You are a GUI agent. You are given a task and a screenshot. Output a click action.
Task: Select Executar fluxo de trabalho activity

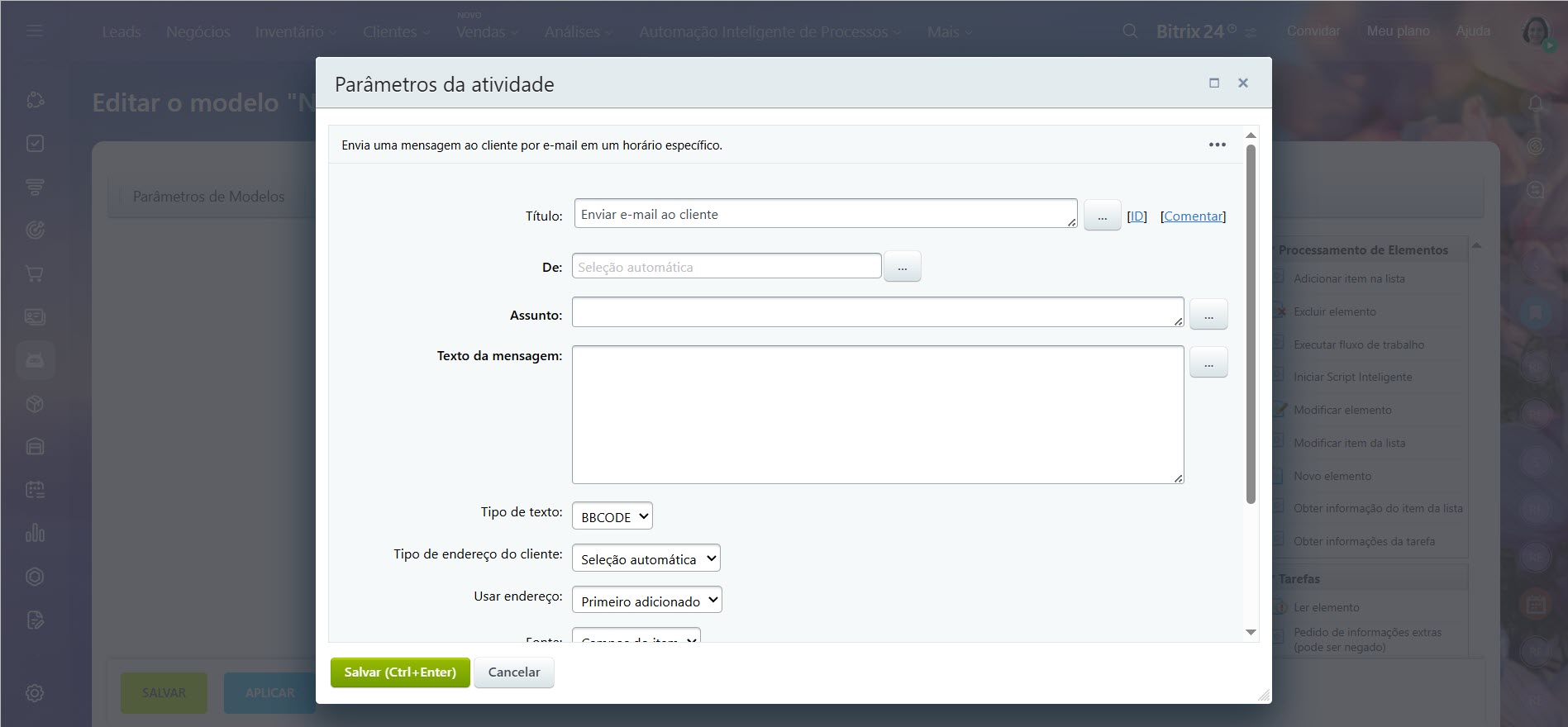pyautogui.click(x=1359, y=344)
